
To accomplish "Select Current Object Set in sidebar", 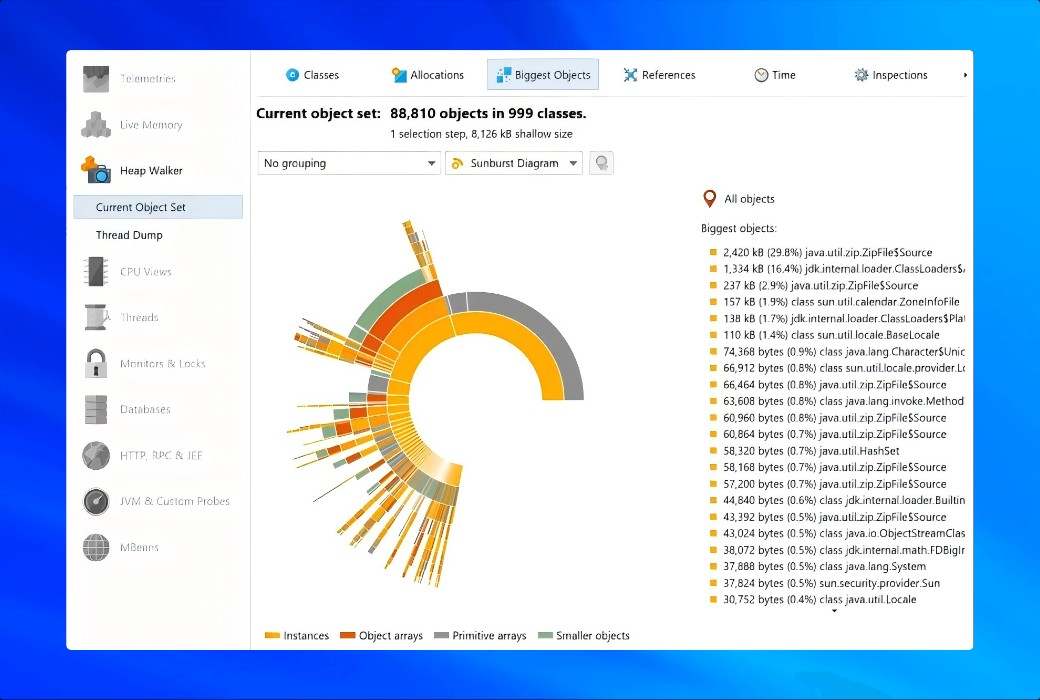I will pyautogui.click(x=158, y=207).
